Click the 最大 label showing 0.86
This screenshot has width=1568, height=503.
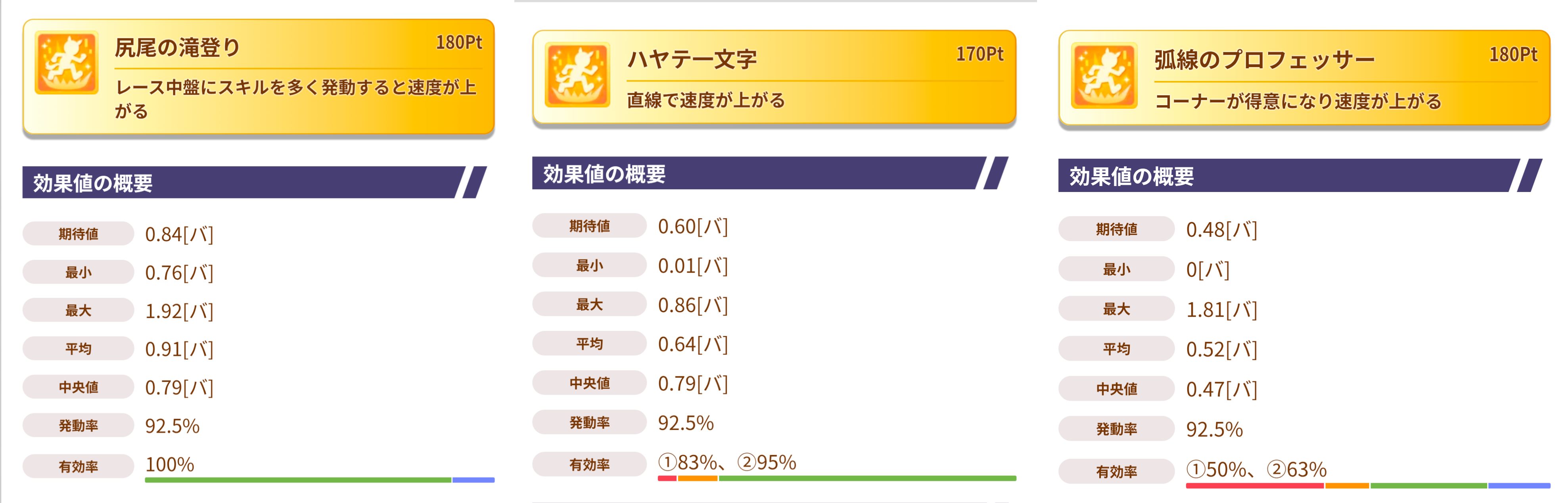[588, 305]
